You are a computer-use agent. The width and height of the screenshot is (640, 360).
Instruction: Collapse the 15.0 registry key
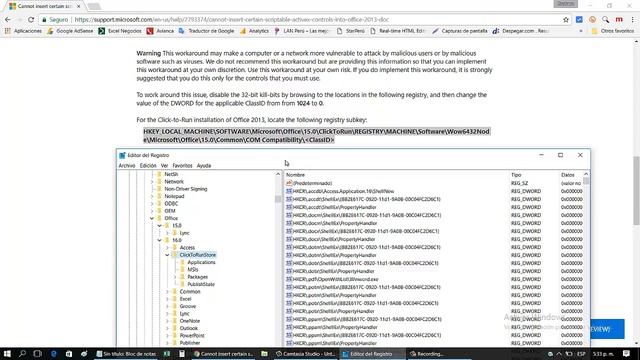[160, 226]
